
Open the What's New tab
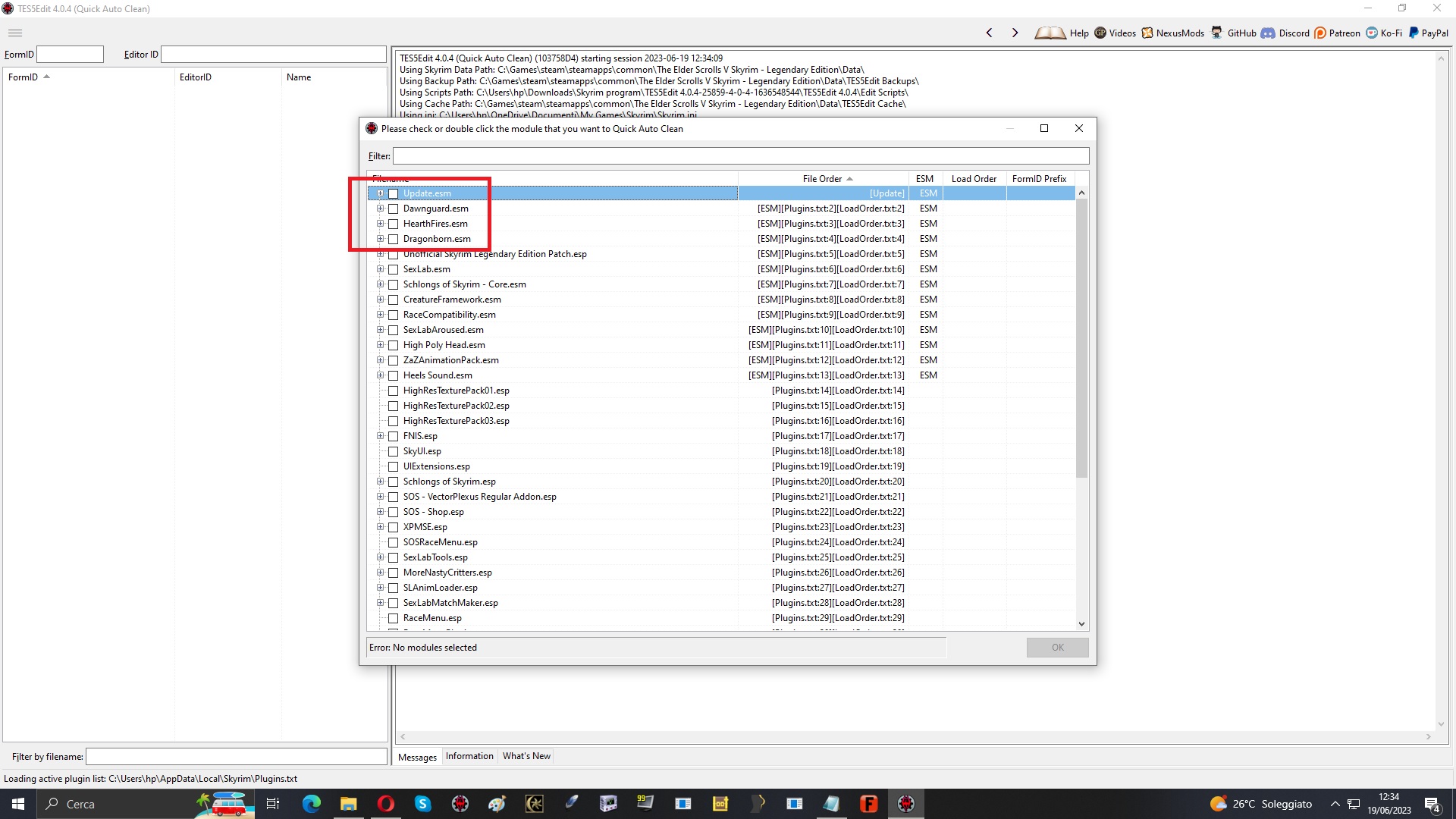pyautogui.click(x=526, y=756)
